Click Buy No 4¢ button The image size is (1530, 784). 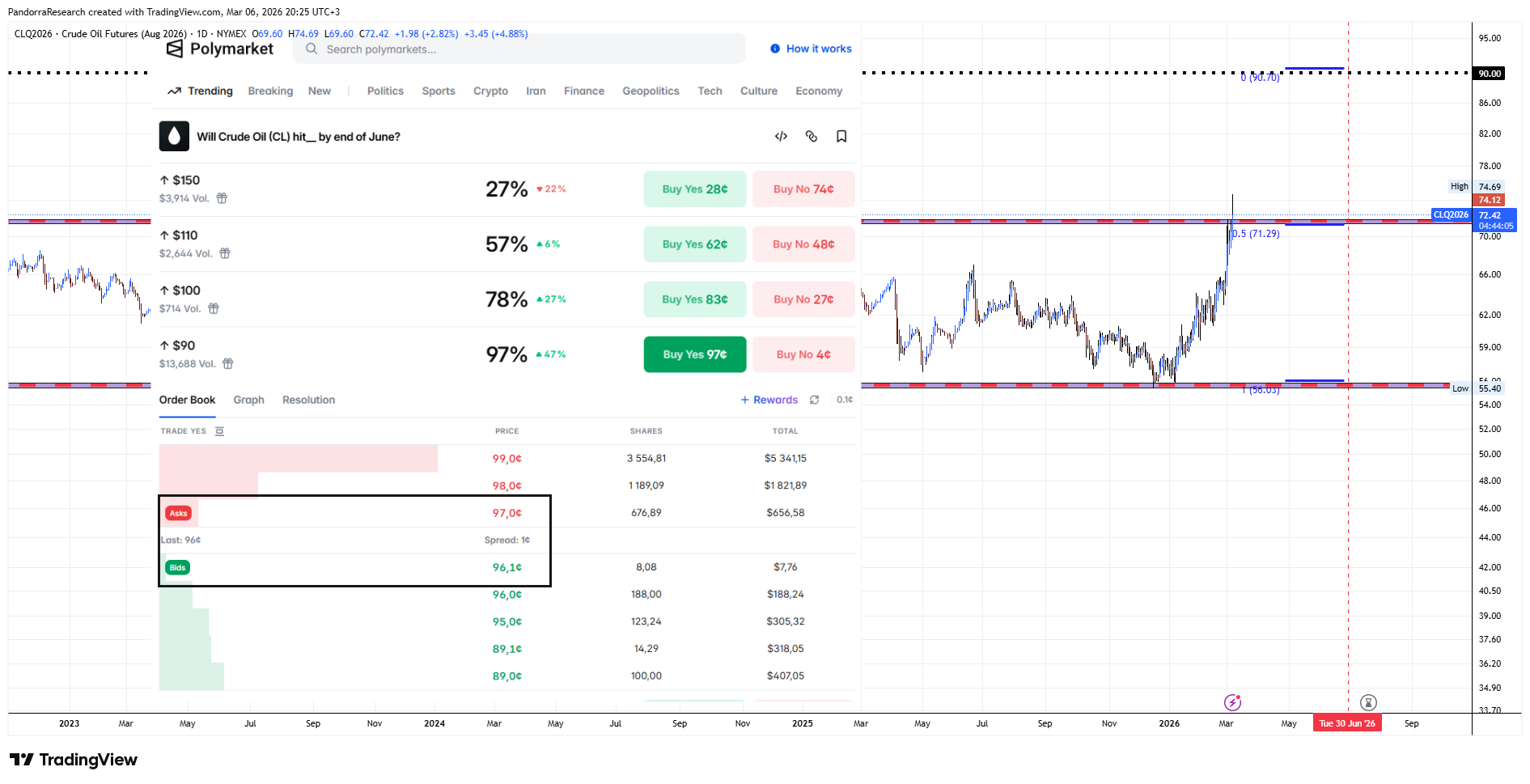click(803, 354)
